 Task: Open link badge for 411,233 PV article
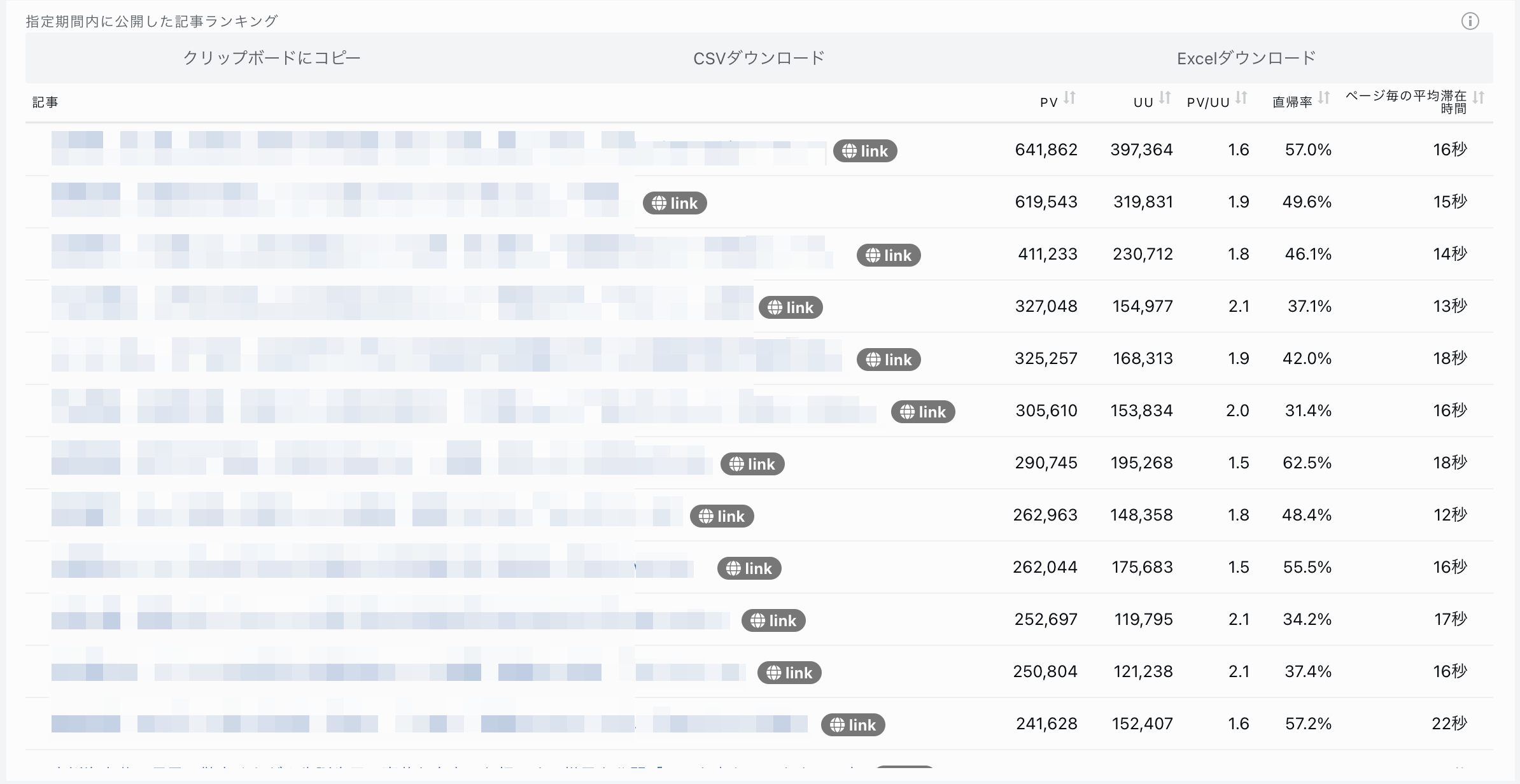[x=889, y=255]
